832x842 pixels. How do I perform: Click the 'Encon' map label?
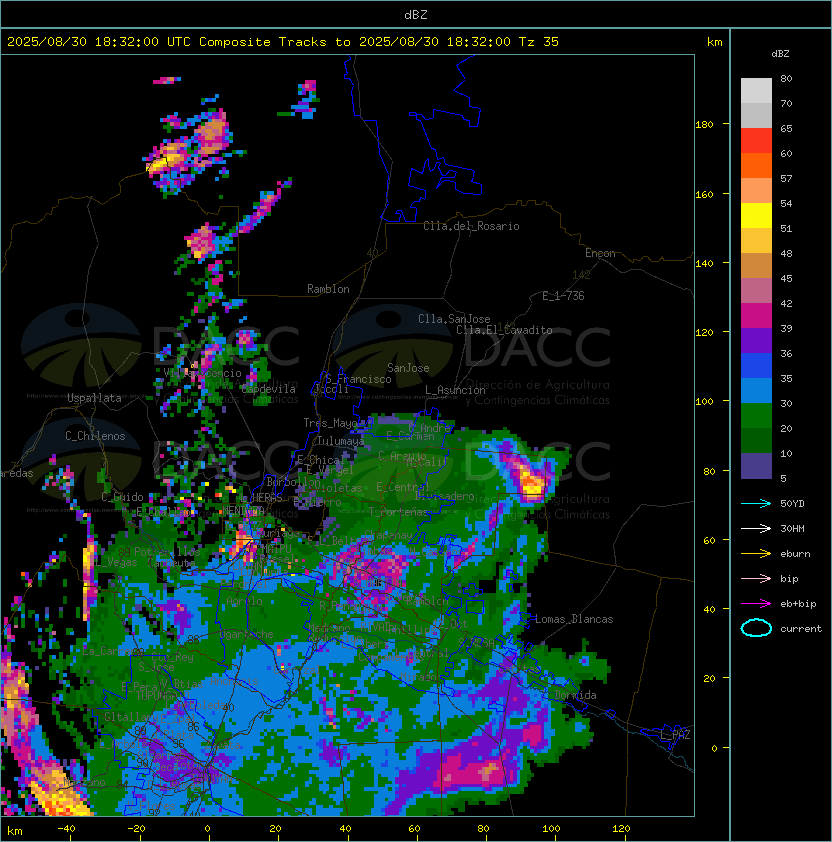pyautogui.click(x=600, y=253)
